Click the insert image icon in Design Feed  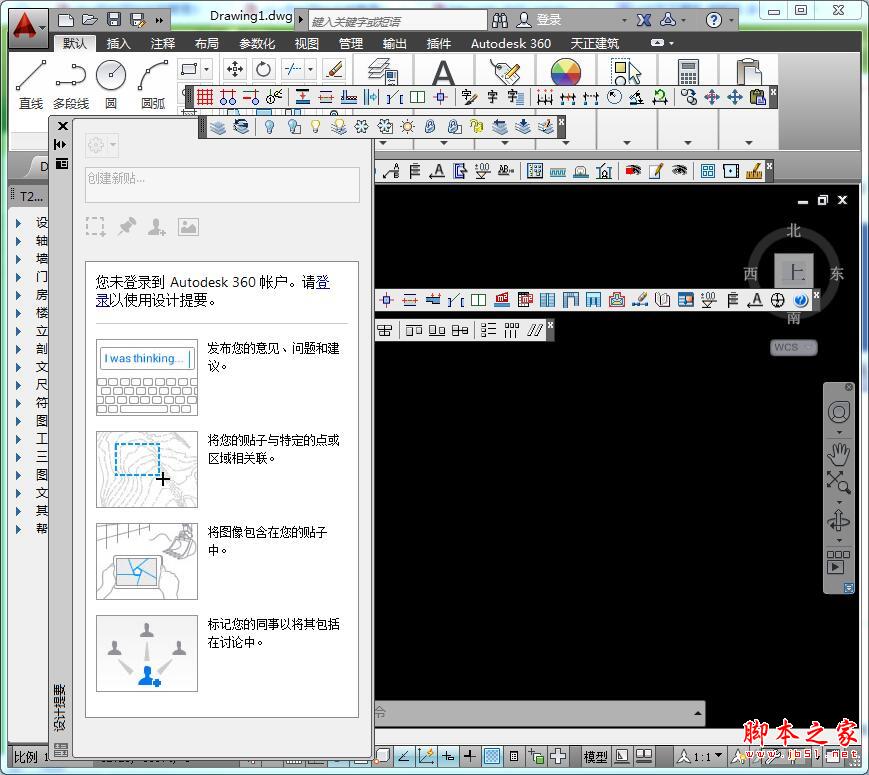[x=188, y=227]
